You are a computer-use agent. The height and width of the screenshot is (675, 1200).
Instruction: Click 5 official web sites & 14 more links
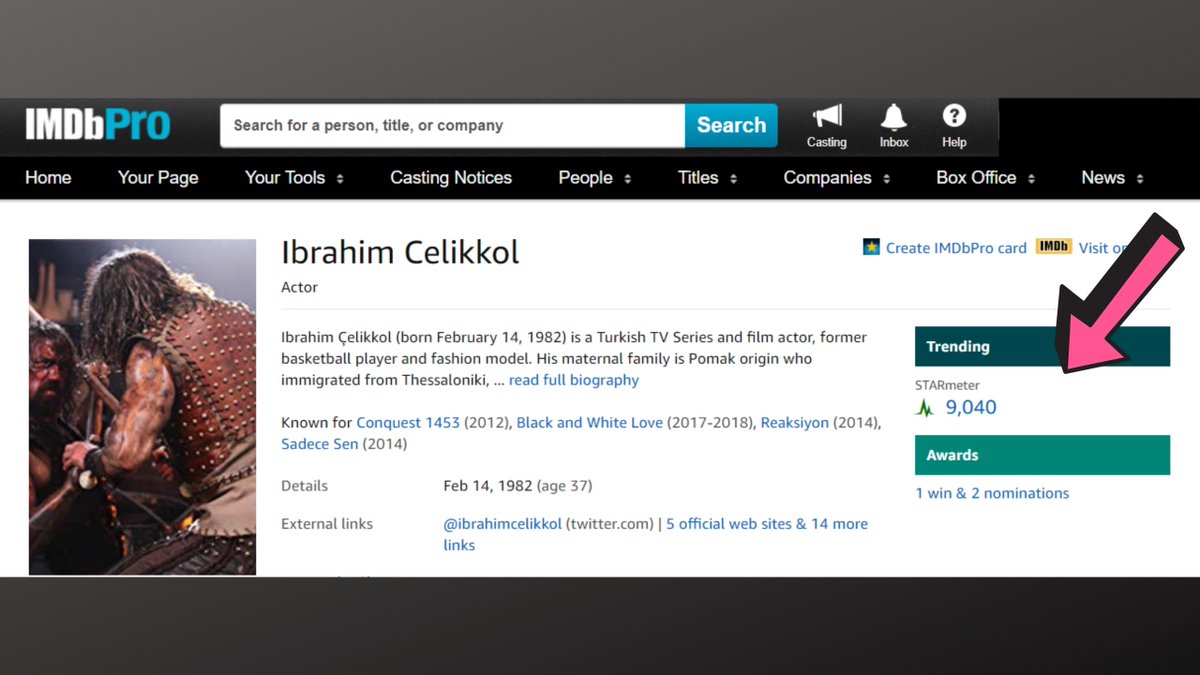pyautogui.click(x=656, y=534)
